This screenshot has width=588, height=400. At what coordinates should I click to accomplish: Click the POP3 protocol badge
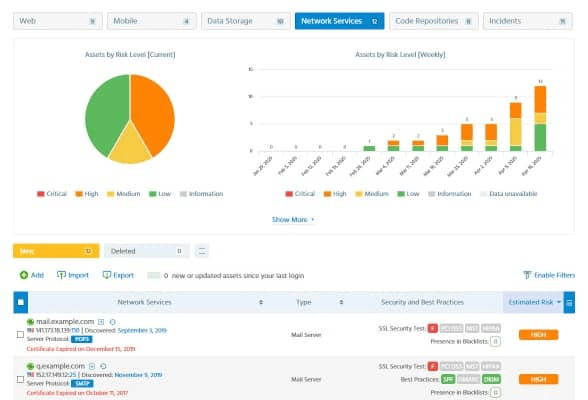tap(82, 339)
